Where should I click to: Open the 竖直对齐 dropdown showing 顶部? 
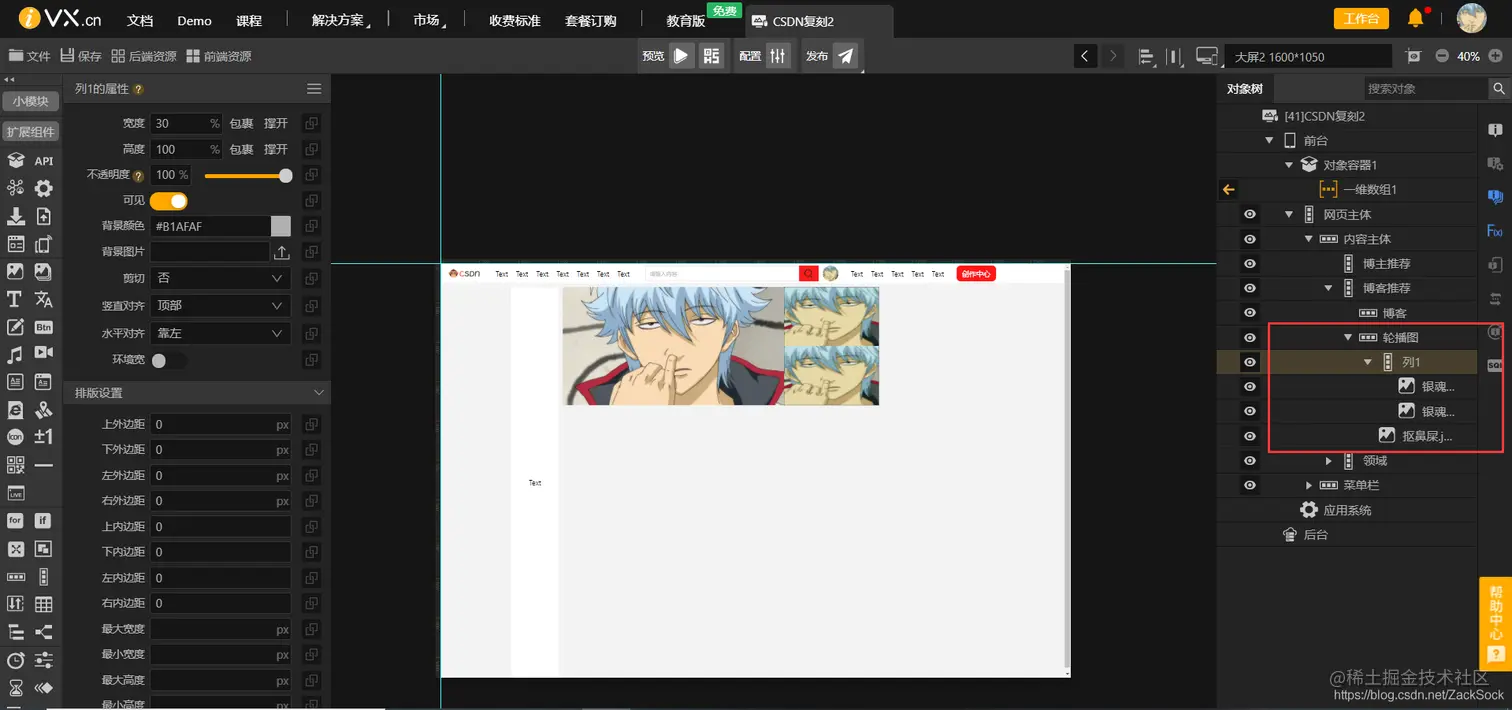[220, 305]
